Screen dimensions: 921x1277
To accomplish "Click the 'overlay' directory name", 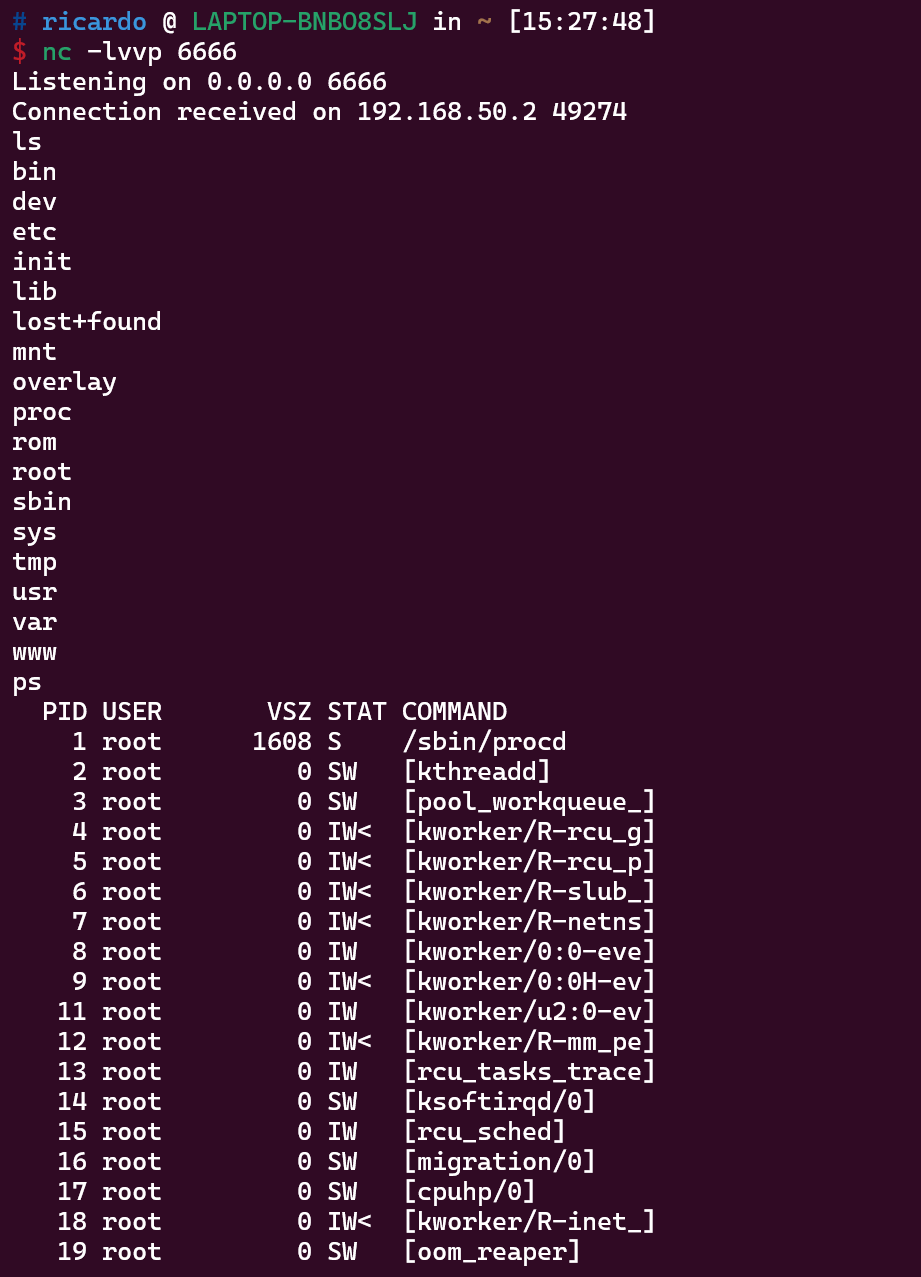I will 64,382.
